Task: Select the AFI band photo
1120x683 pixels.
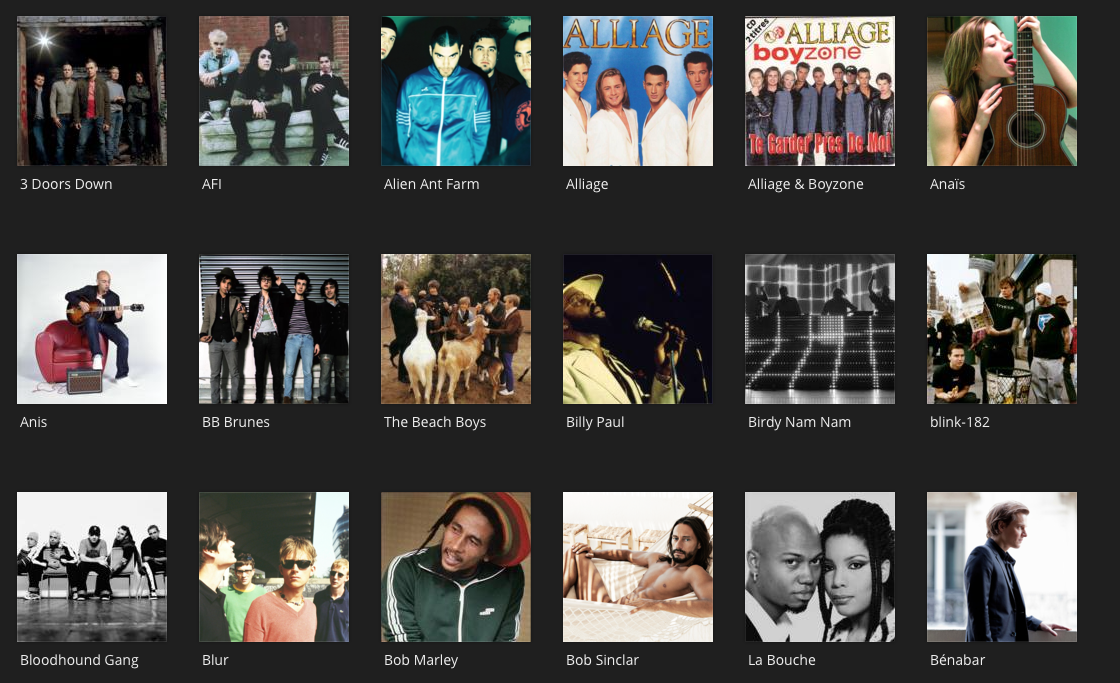Action: click(x=274, y=91)
